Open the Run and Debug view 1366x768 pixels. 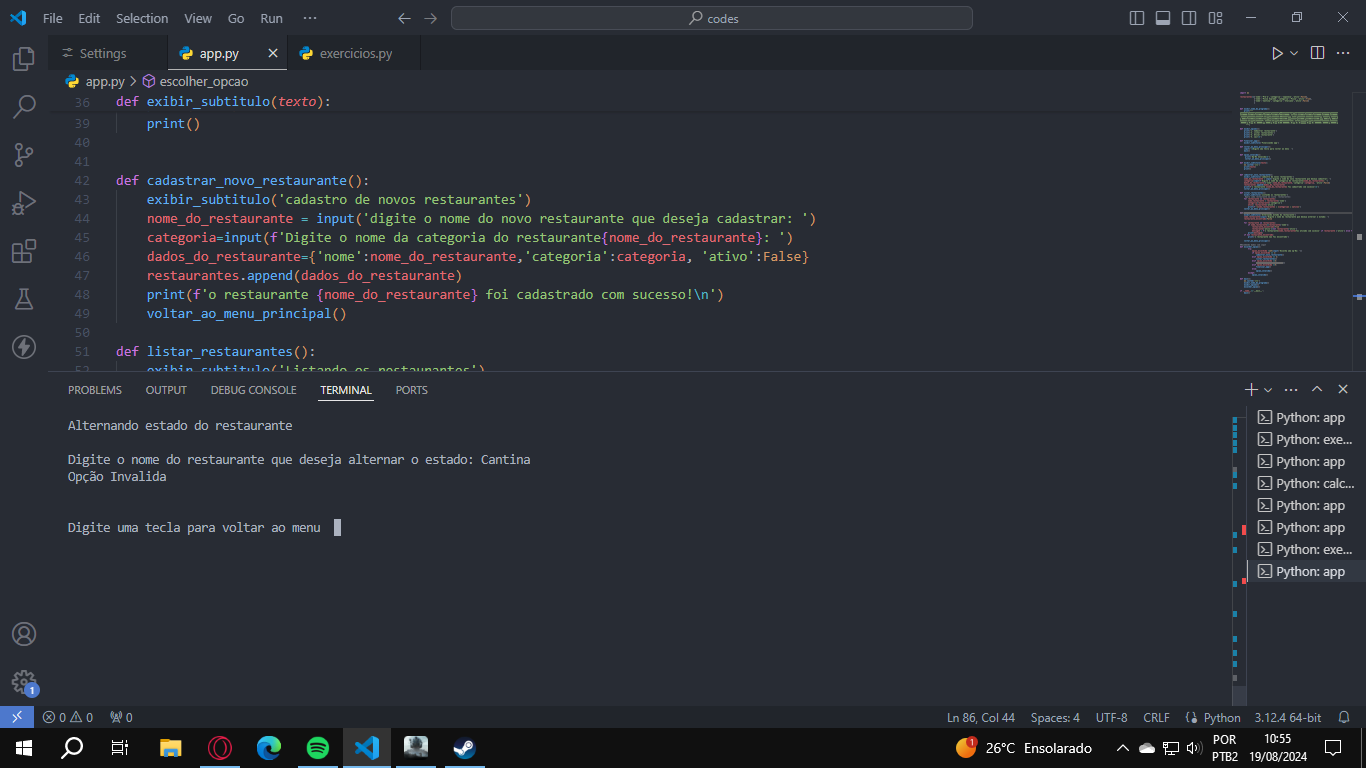click(24, 203)
